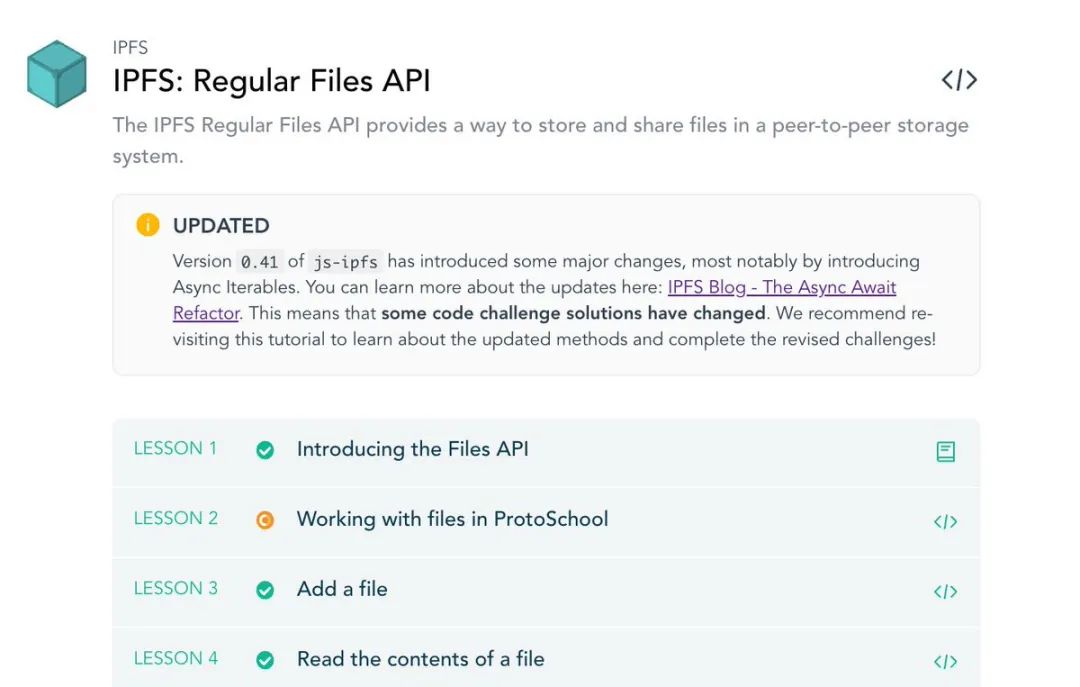
Task: Click the orange info icon next to UPDATED
Action: [x=147, y=225]
